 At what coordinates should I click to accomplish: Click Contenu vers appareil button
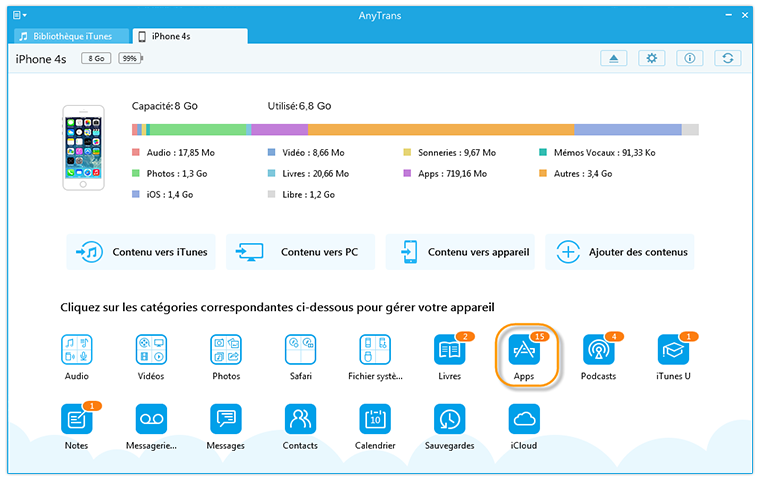coord(460,252)
